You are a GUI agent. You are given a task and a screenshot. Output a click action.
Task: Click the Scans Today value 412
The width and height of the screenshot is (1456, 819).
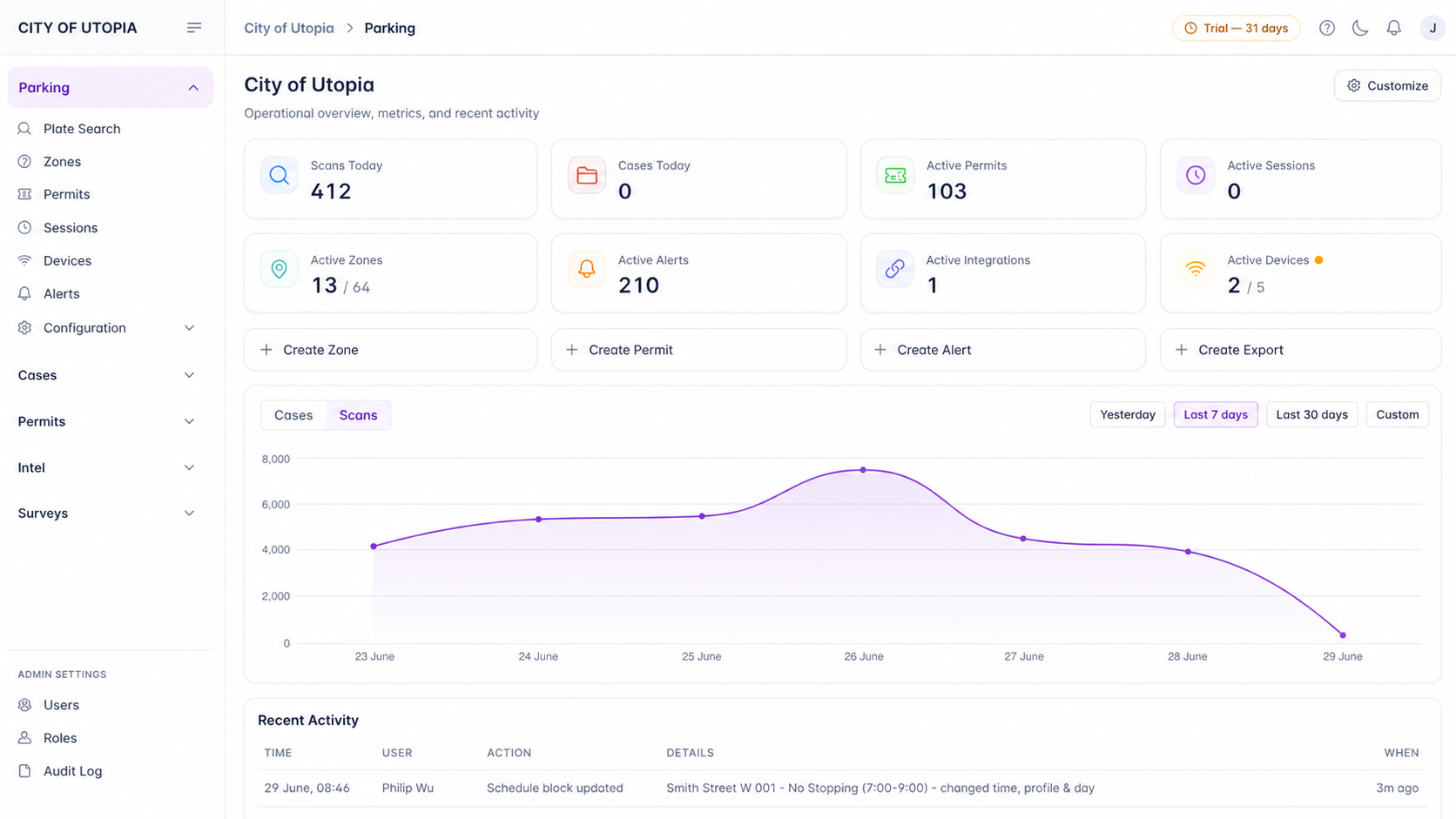(x=331, y=191)
